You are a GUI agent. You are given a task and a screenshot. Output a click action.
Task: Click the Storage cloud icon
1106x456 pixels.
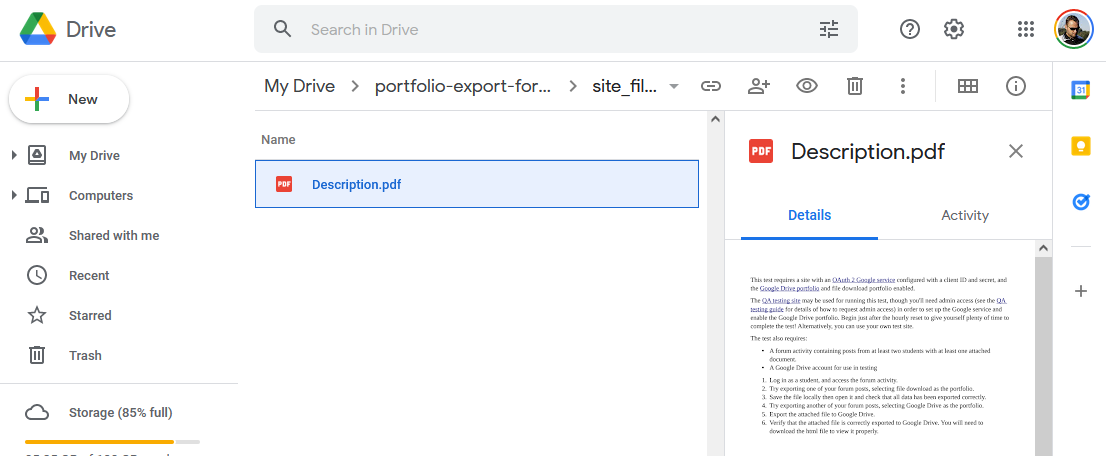pos(37,412)
